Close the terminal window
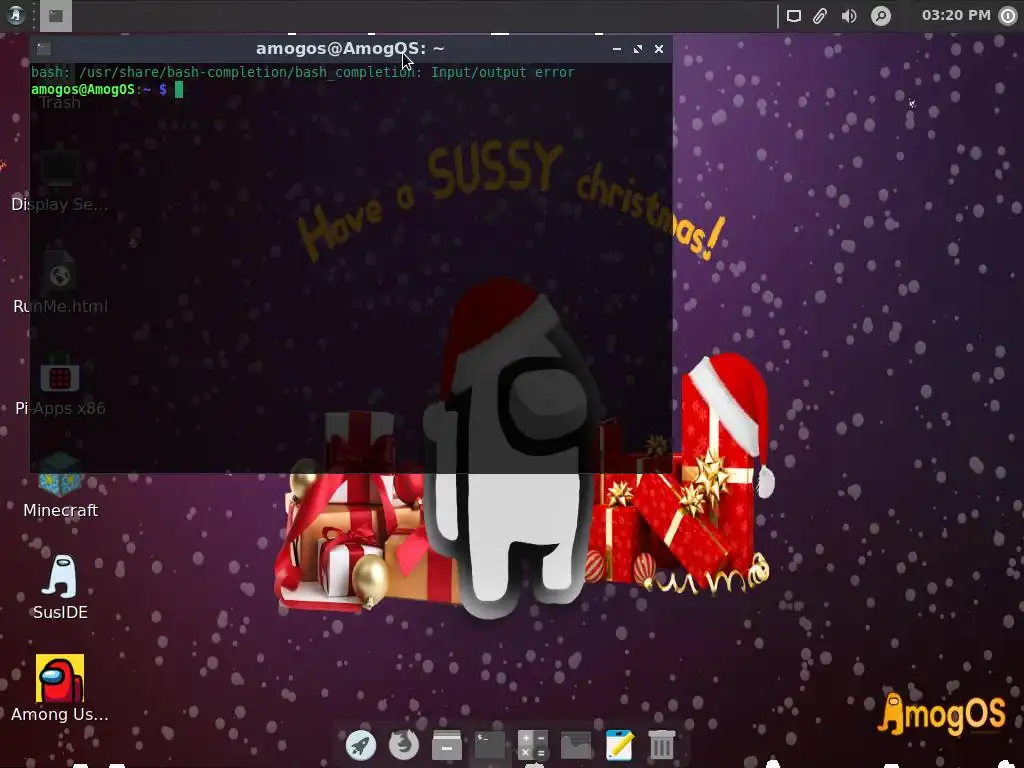This screenshot has width=1024, height=768. tap(659, 49)
